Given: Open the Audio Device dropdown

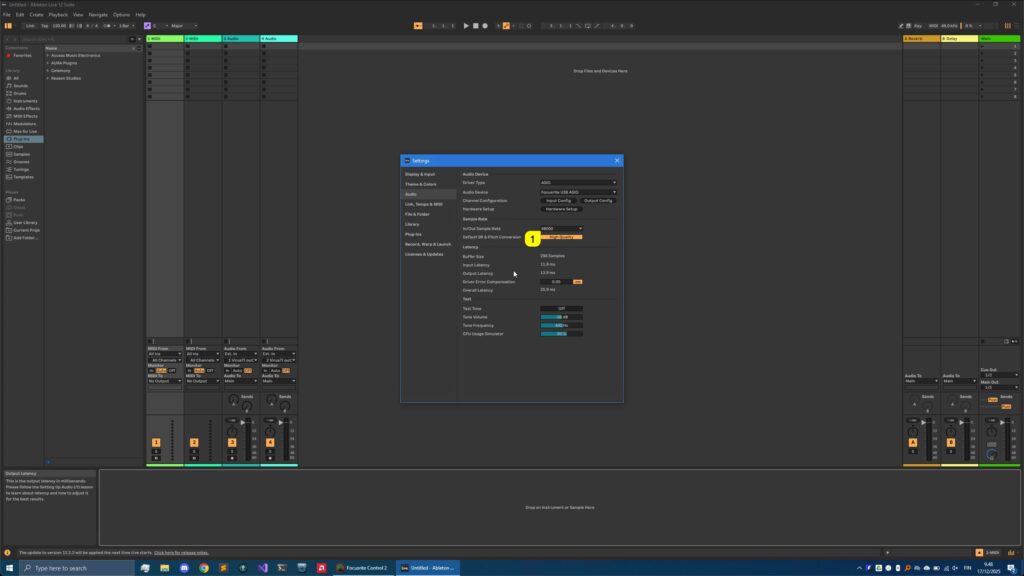Looking at the screenshot, I should click(580, 192).
